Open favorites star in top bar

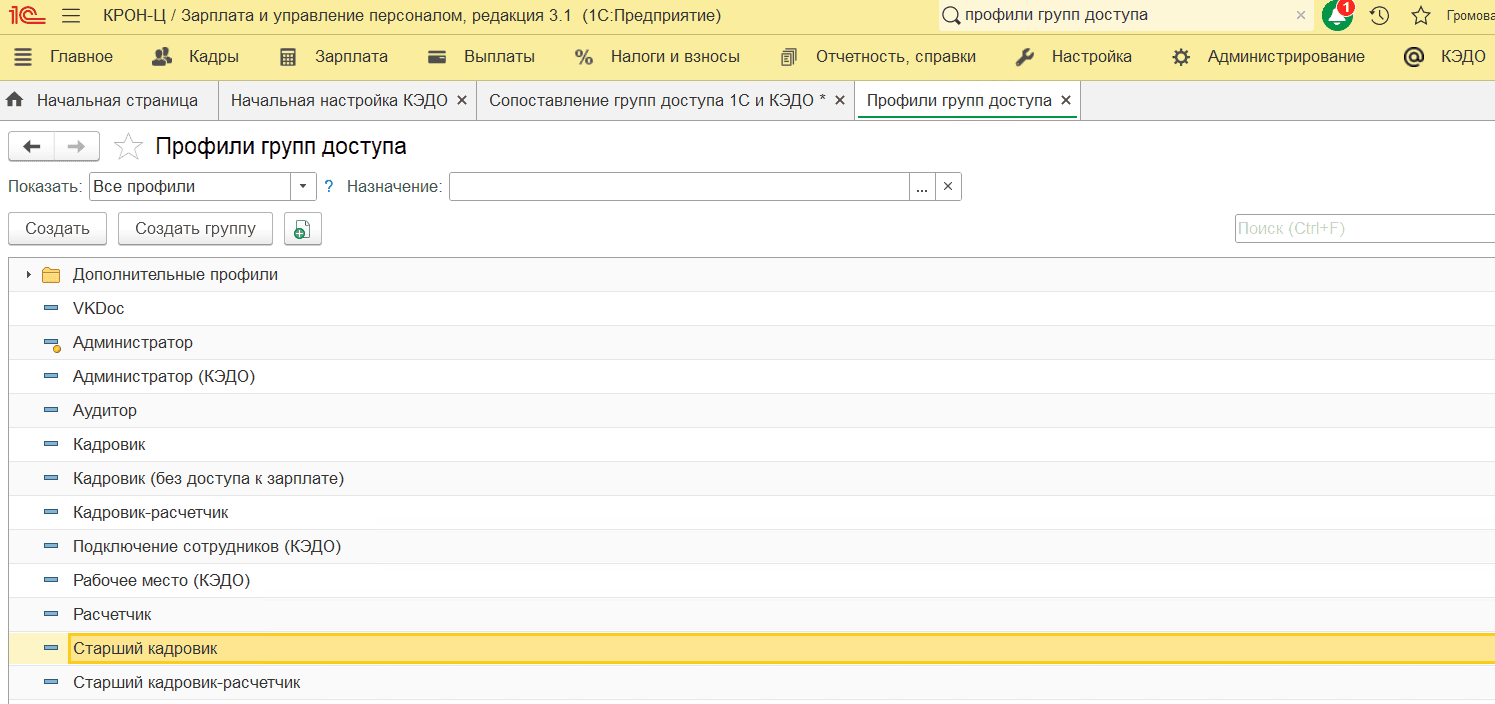coord(1420,16)
